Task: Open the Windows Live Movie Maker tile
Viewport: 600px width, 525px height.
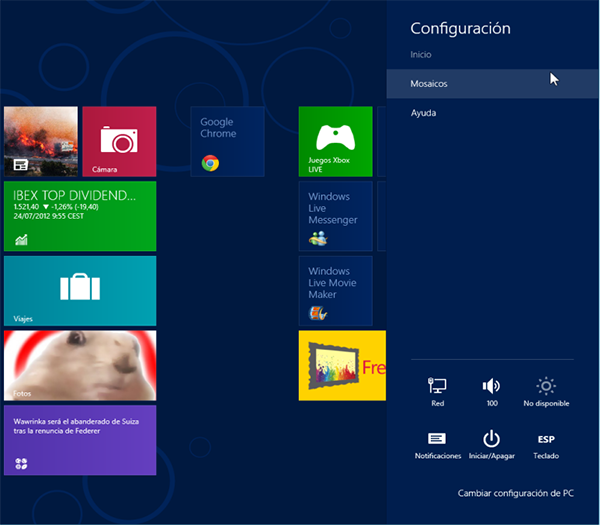Action: tap(335, 290)
